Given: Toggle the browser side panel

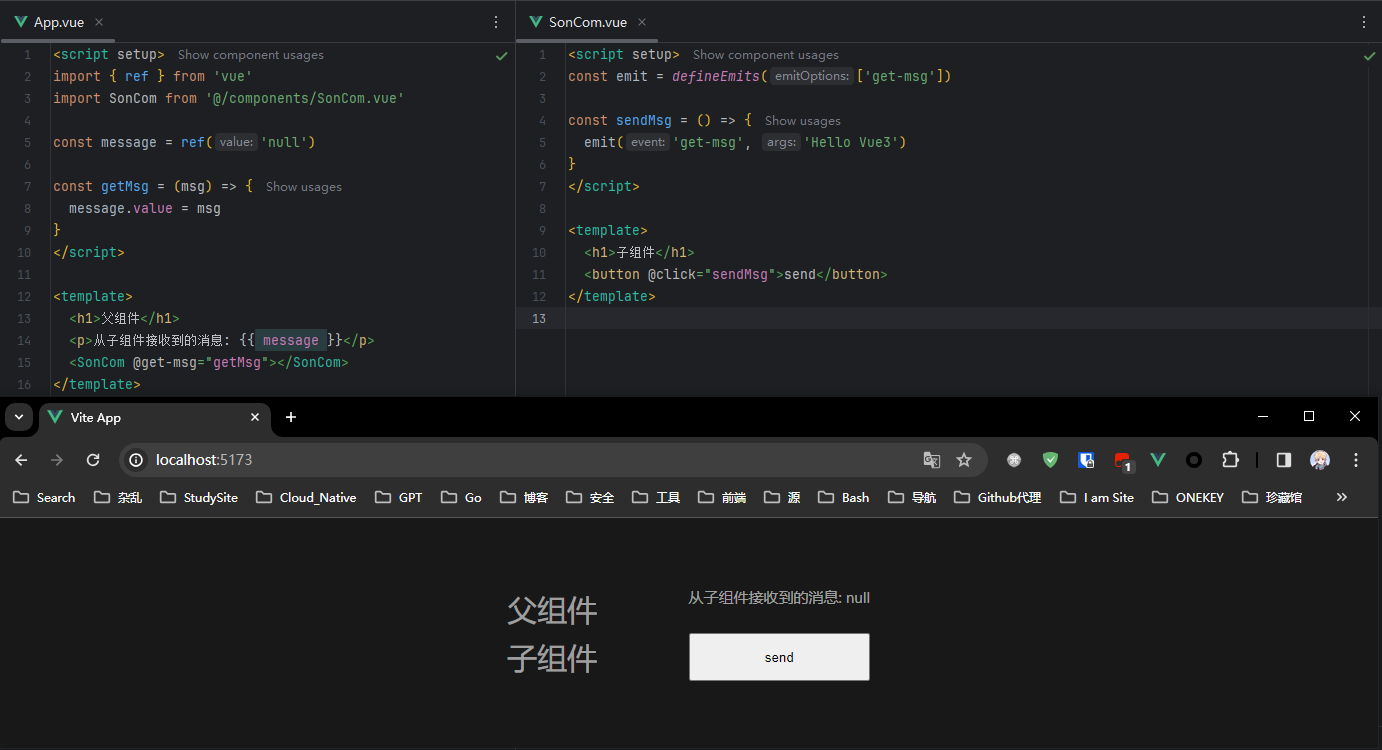Looking at the screenshot, I should tap(1284, 460).
